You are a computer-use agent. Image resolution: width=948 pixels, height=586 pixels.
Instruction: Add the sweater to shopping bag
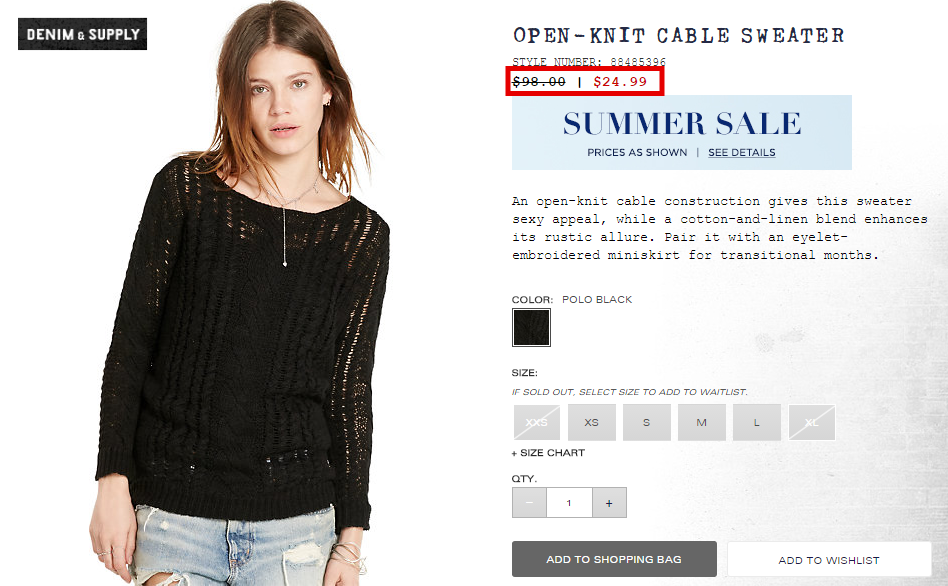pyautogui.click(x=614, y=559)
